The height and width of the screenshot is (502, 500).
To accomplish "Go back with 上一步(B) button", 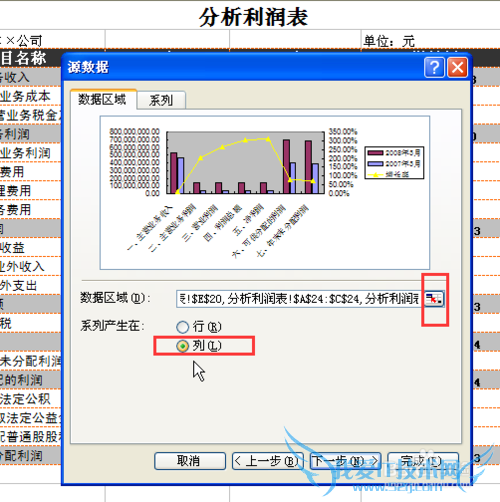I will [268, 461].
